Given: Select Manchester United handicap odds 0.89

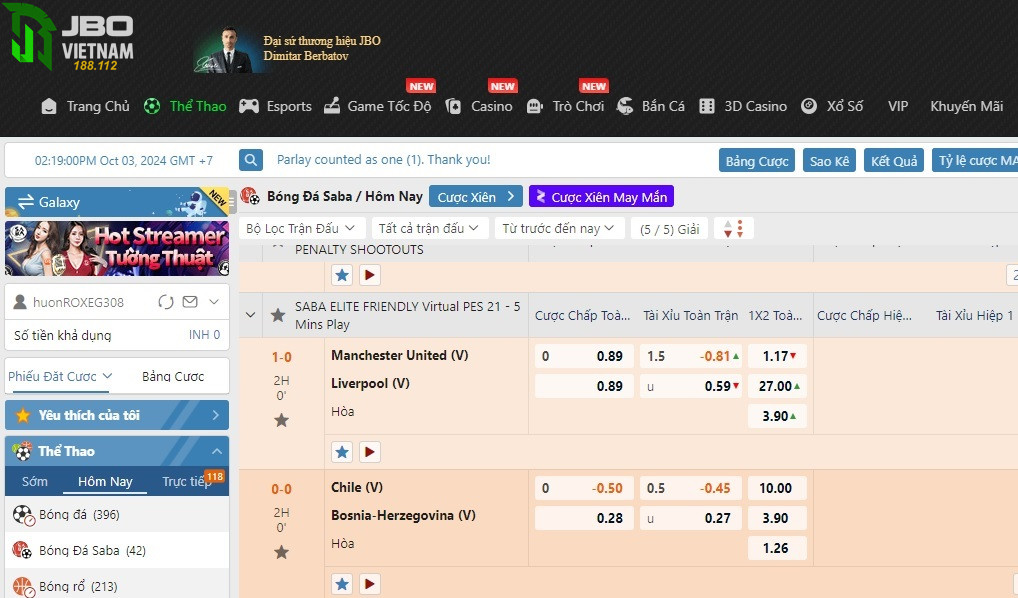Looking at the screenshot, I should [584, 356].
